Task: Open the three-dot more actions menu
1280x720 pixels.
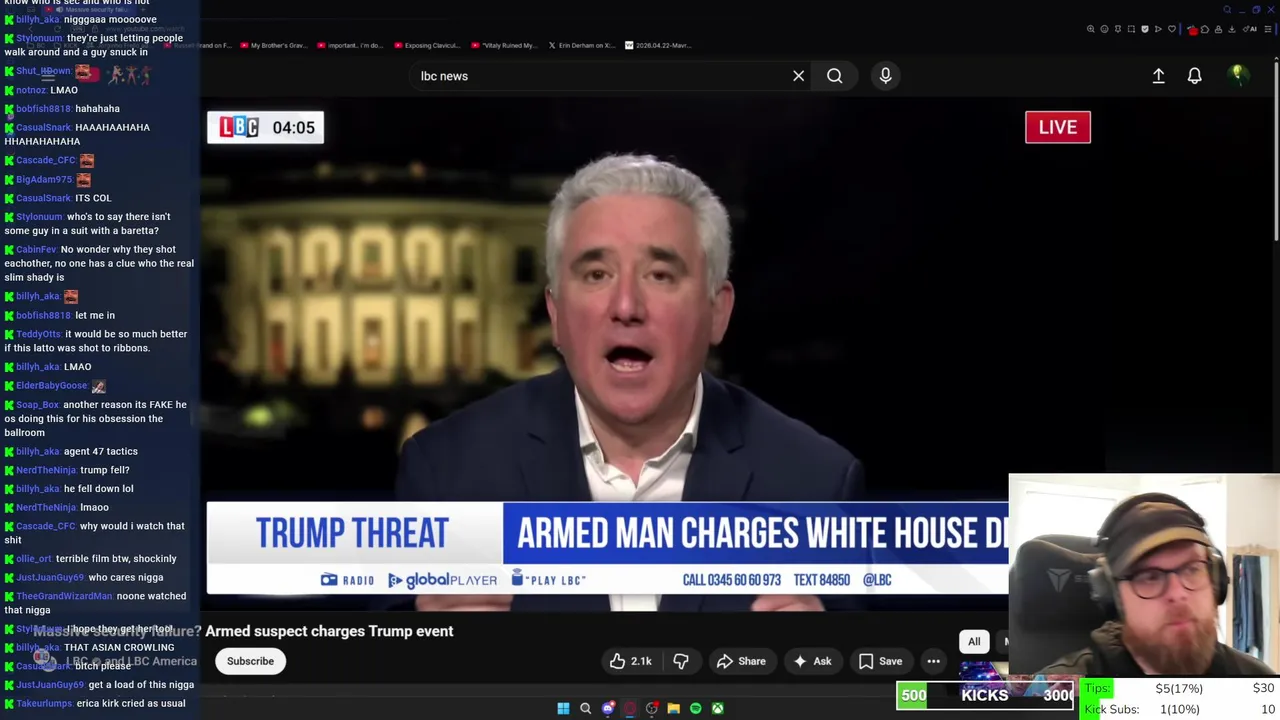Action: click(933, 661)
